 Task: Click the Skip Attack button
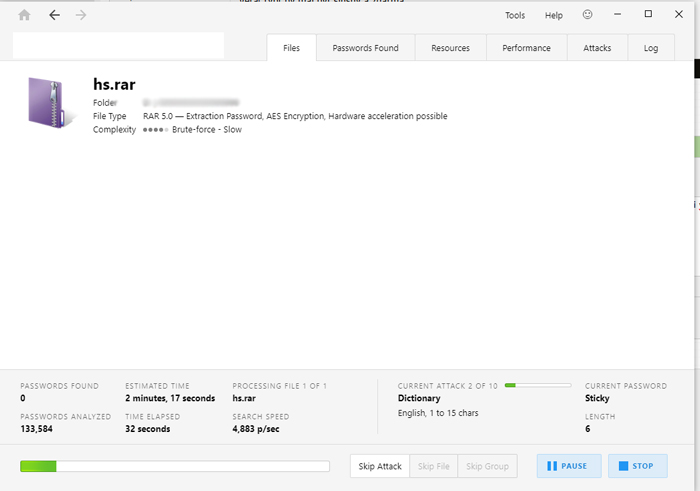coord(380,466)
